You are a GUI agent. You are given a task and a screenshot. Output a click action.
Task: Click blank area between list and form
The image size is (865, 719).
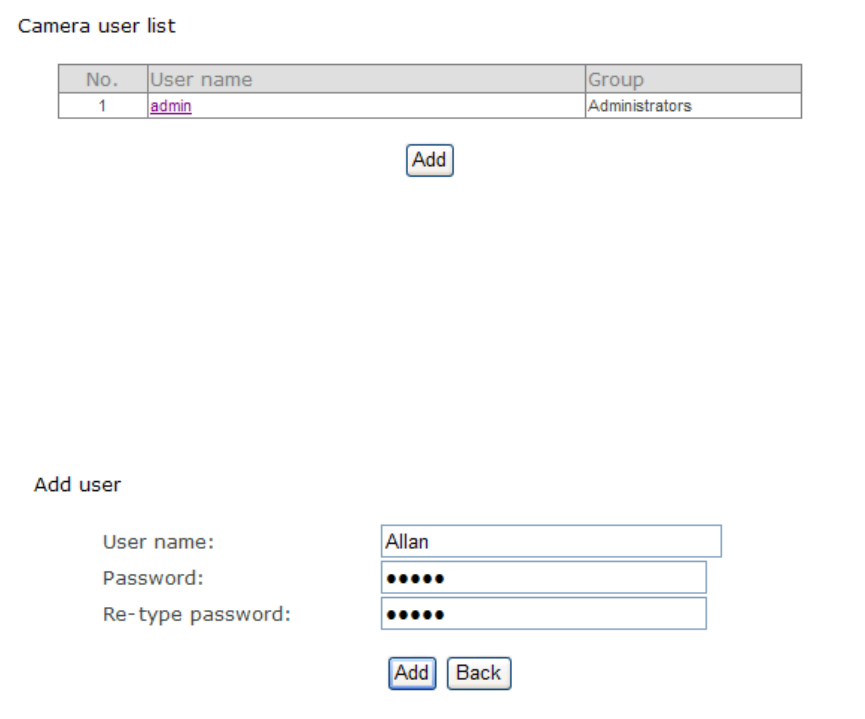coord(430,320)
